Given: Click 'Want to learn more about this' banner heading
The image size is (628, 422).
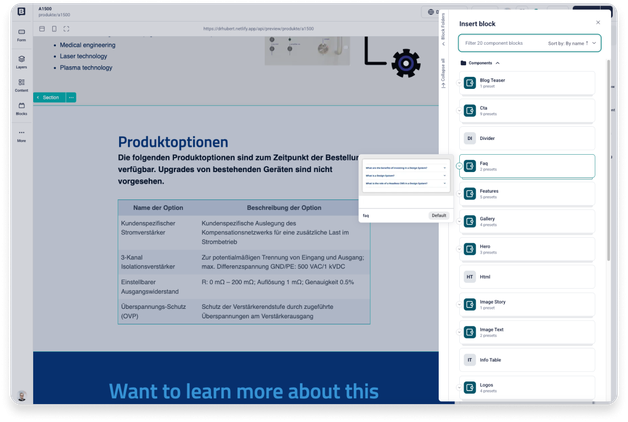Looking at the screenshot, I should click(x=244, y=391).
